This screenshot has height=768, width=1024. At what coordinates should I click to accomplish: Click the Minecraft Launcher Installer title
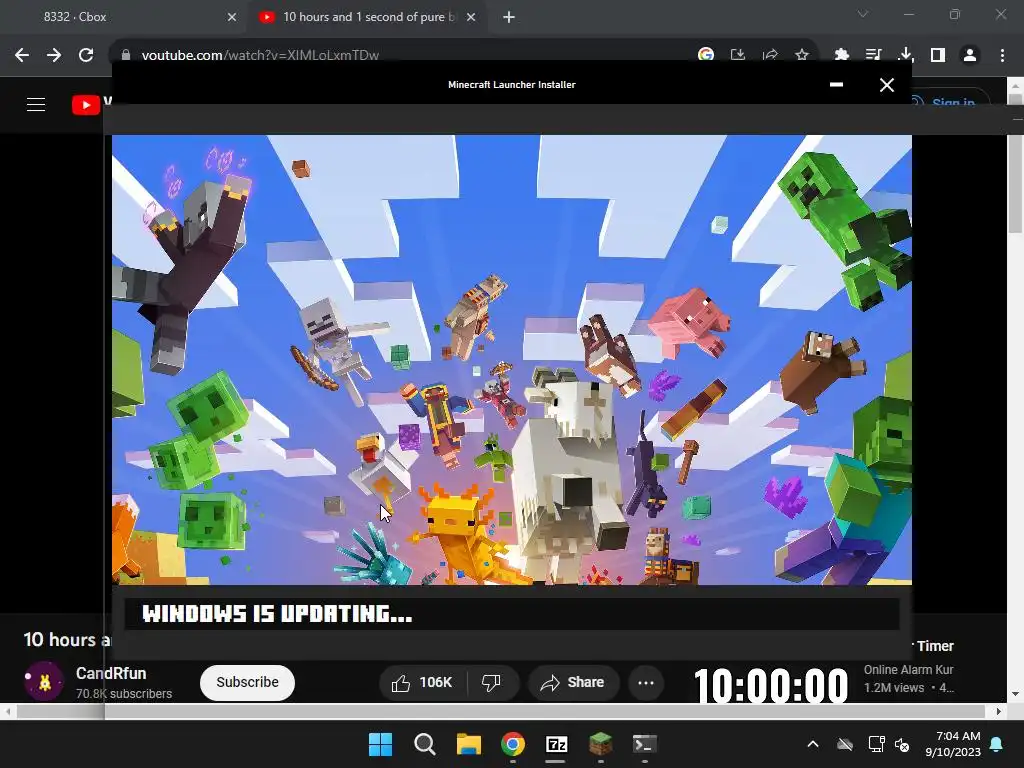511,84
